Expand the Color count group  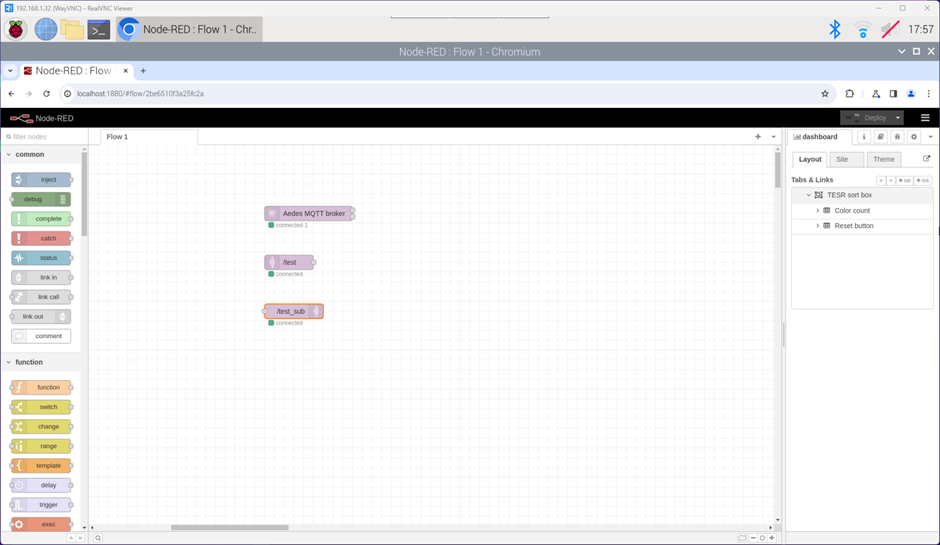click(x=818, y=211)
